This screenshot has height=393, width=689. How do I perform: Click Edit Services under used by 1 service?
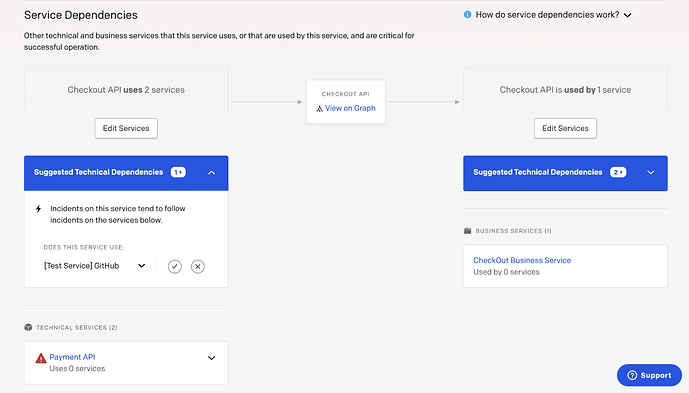[x=565, y=128]
